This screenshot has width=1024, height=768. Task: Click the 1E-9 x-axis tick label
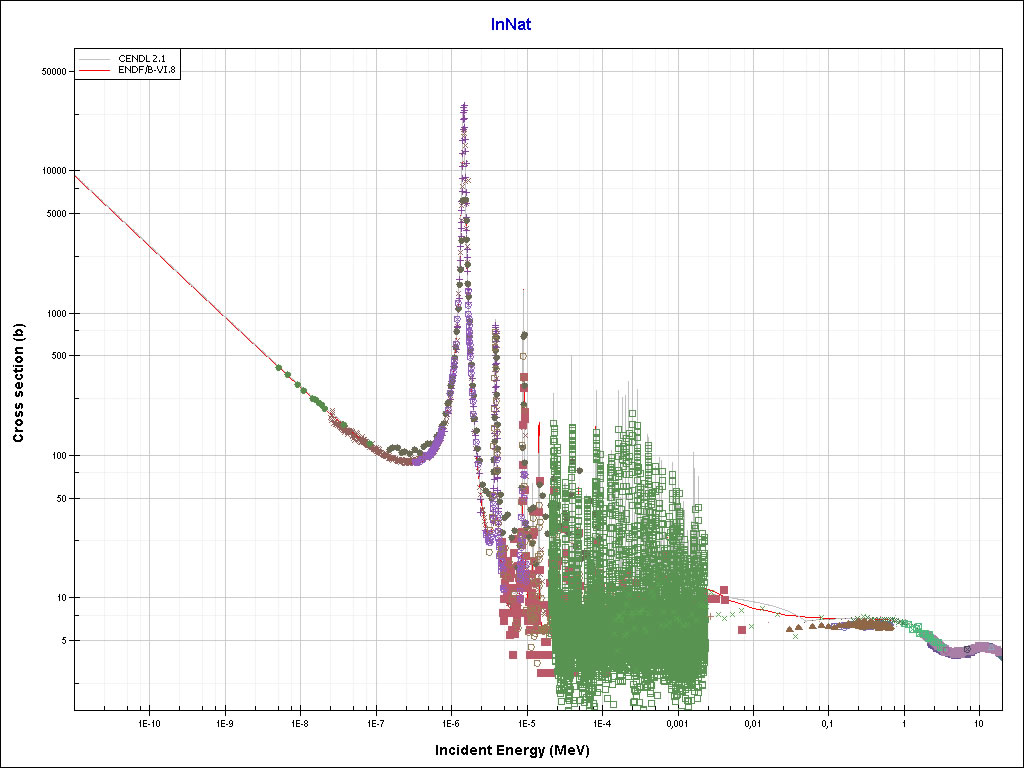224,722
